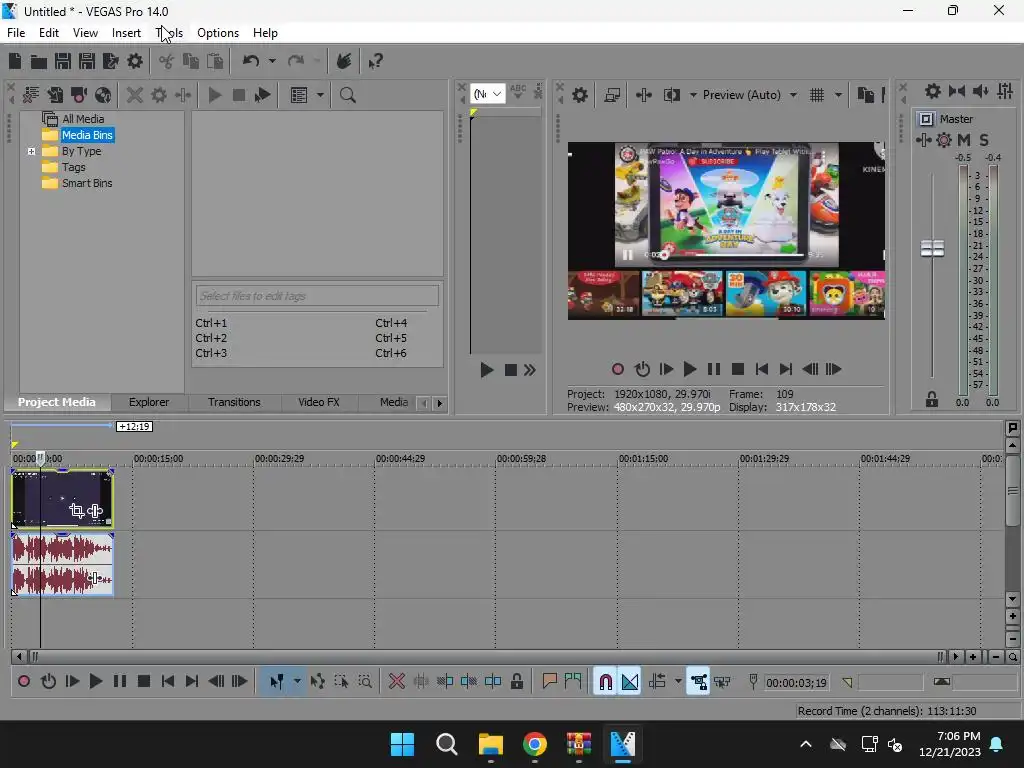Viewport: 1024px width, 768px height.
Task: Open Google Chrome from the taskbar
Action: [534, 744]
